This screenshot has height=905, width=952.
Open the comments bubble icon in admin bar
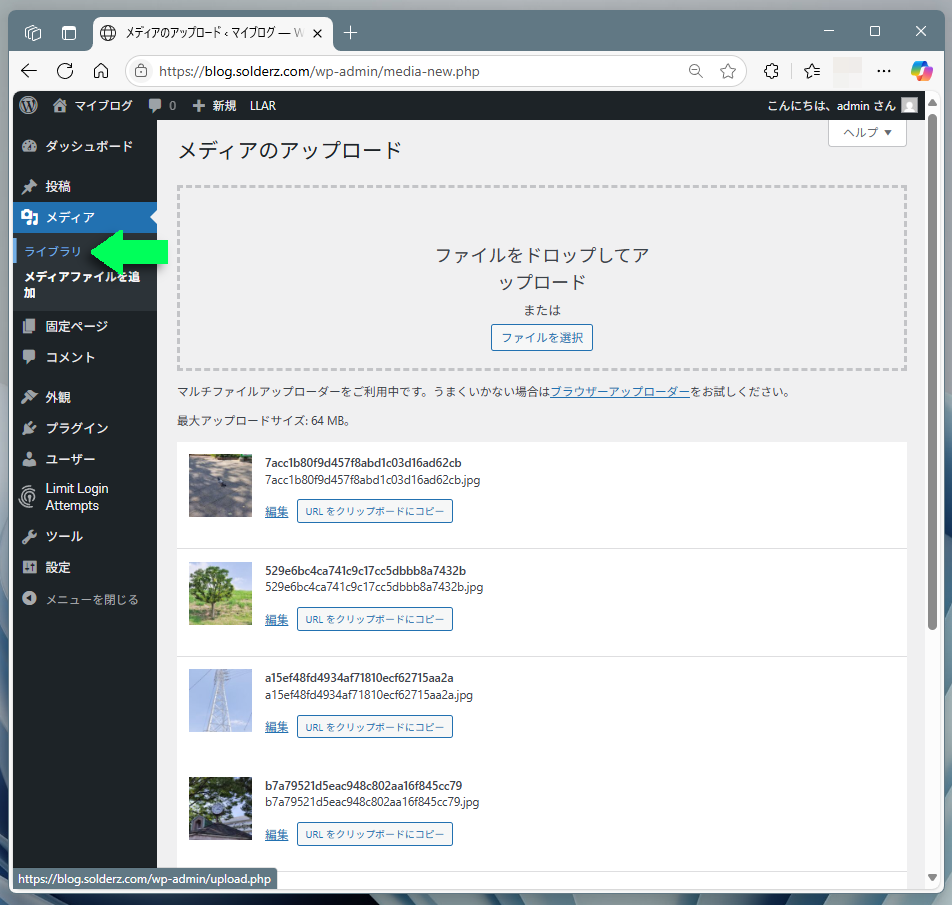click(161, 105)
